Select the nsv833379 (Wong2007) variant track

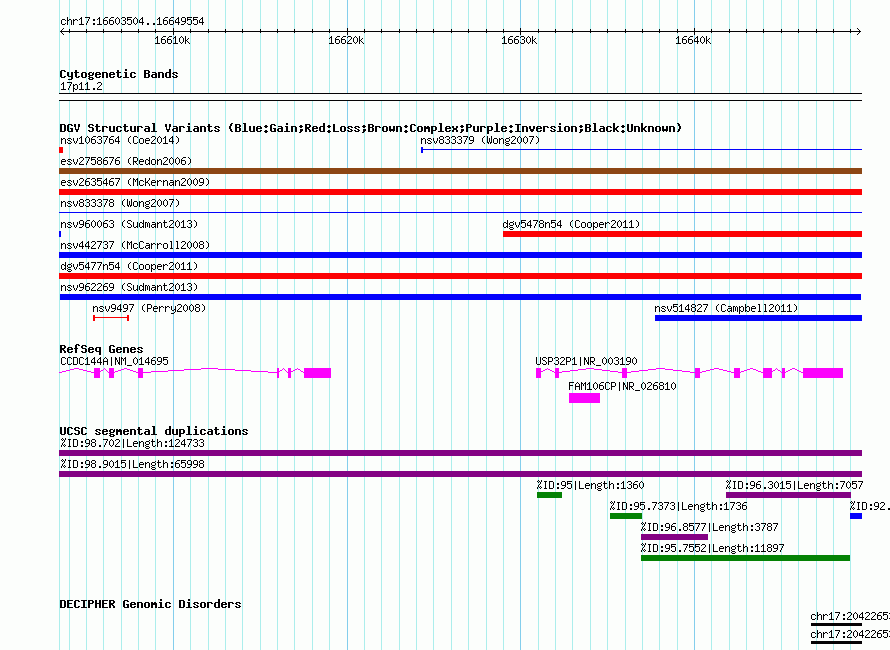coord(641,150)
